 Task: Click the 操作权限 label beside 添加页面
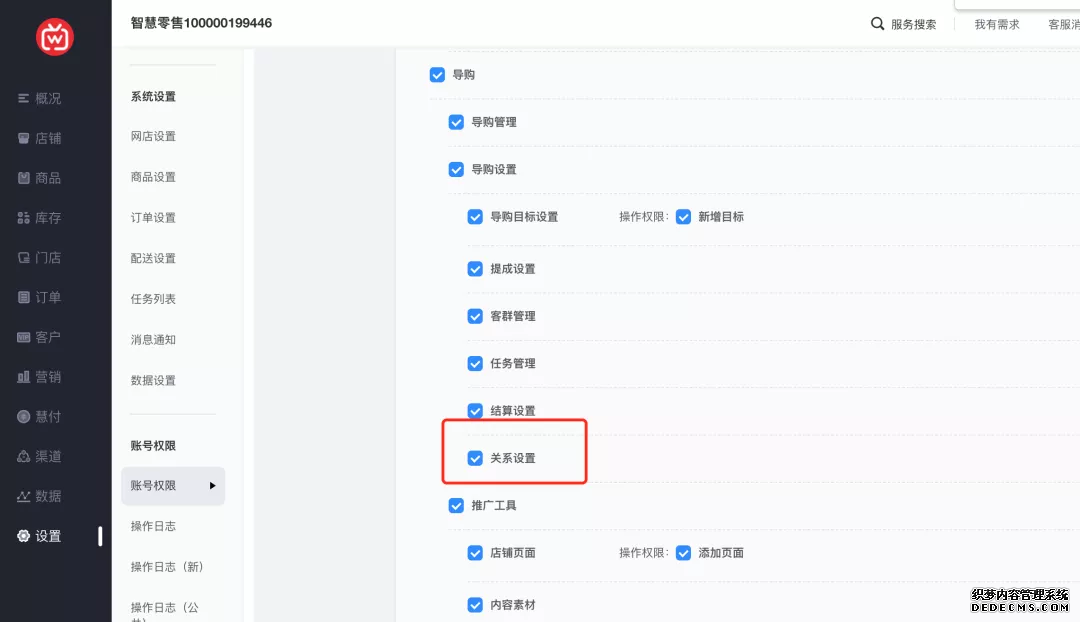[x=643, y=553]
